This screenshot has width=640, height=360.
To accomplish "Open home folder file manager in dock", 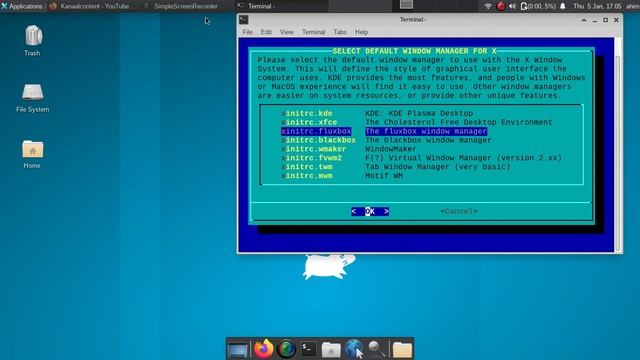I will coord(331,350).
